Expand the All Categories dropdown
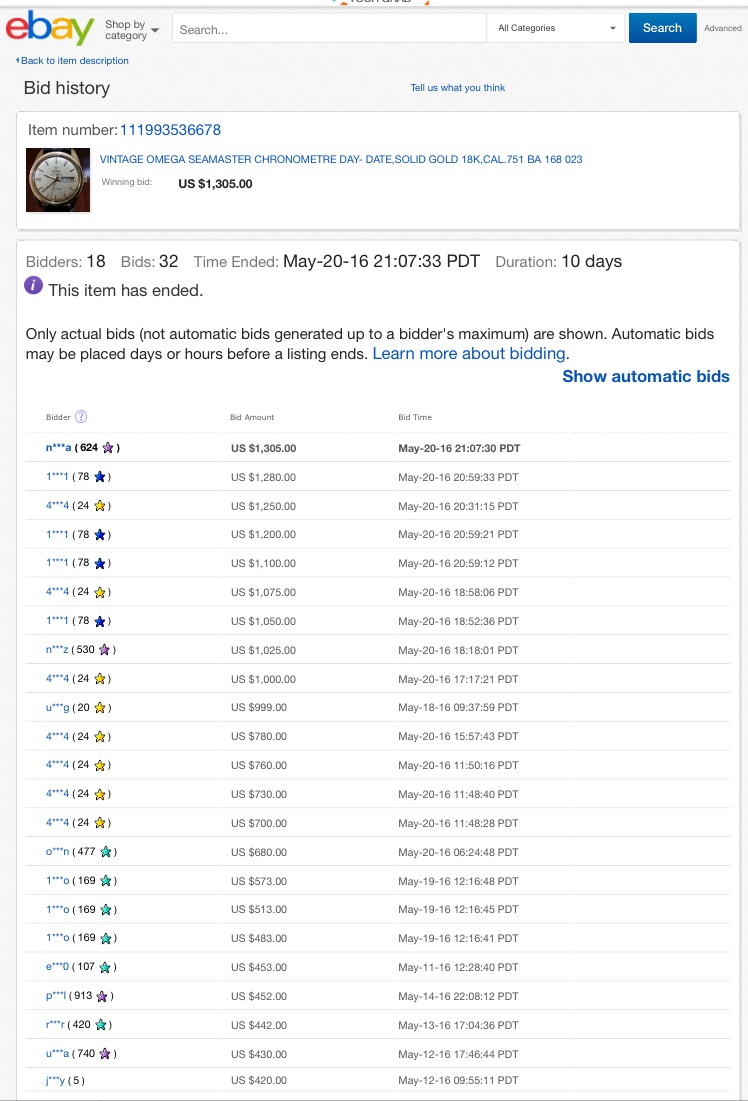The width and height of the screenshot is (748, 1101). (556, 28)
